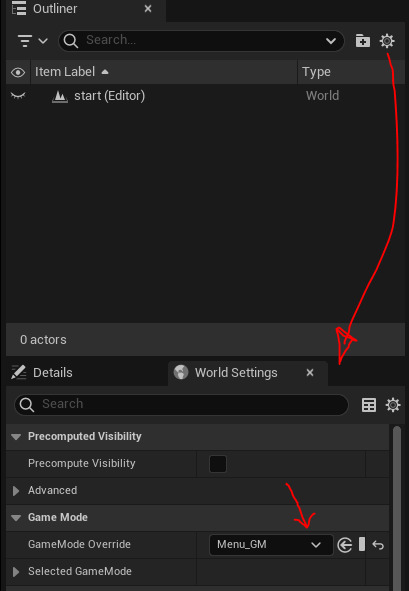Image resolution: width=409 pixels, height=591 pixels.
Task: Open the GameMode Override Menu_GM dropdown
Action: click(x=271, y=545)
